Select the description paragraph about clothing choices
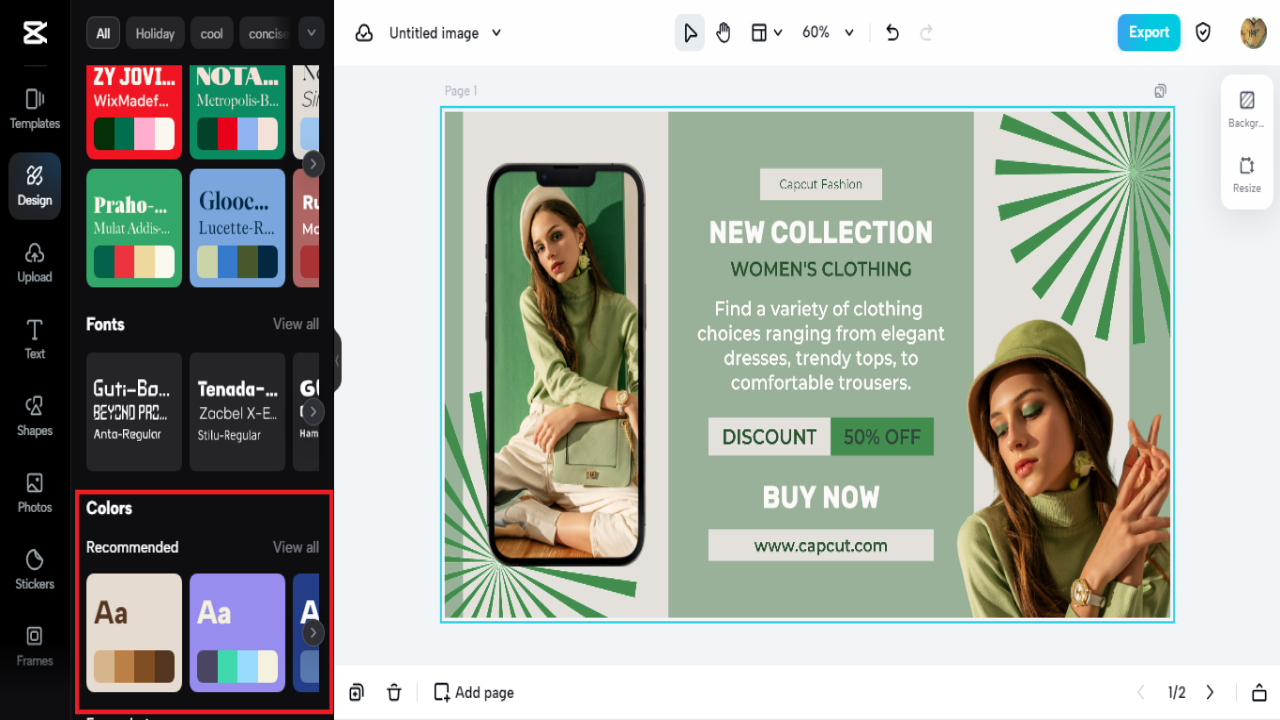1280x720 pixels. click(x=821, y=346)
